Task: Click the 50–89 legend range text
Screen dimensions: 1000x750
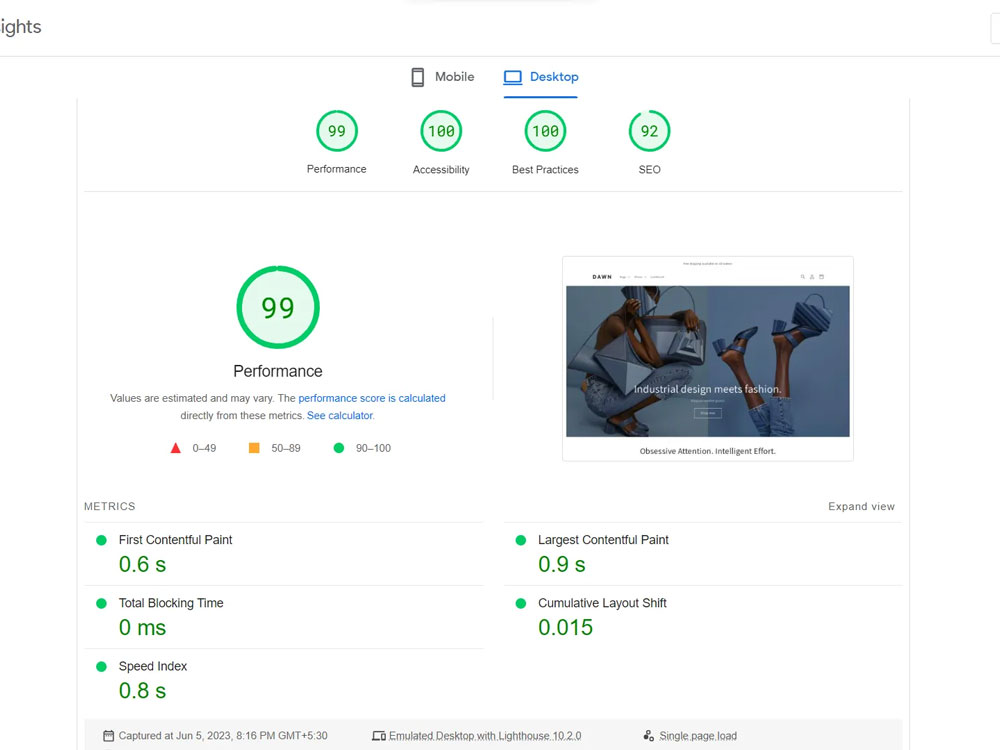Action: 286,448
